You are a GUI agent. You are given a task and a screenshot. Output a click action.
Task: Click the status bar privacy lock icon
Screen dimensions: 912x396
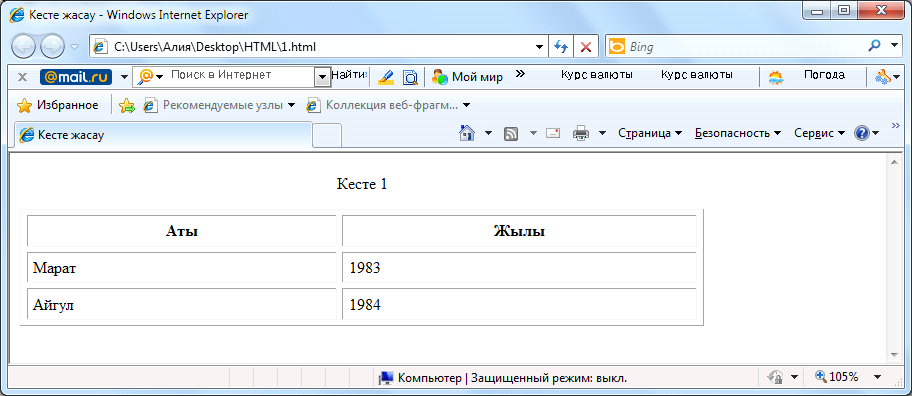pos(775,377)
